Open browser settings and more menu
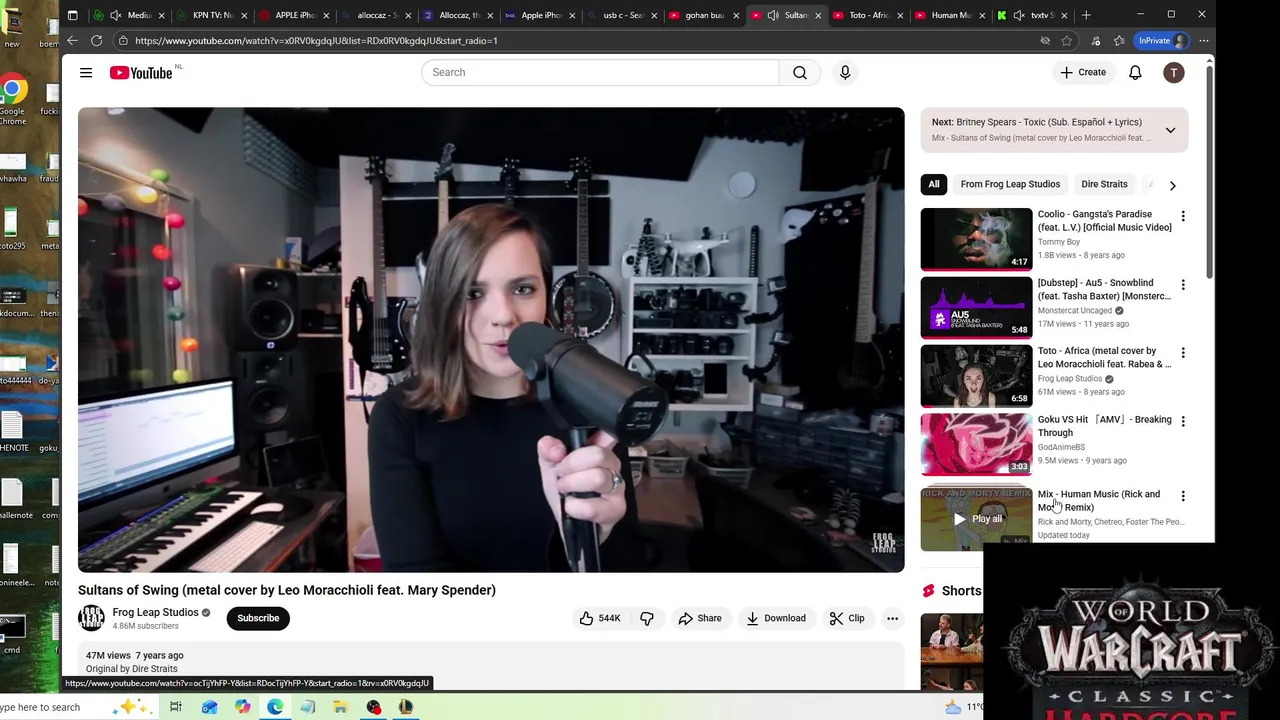Screen dimensions: 1280x720 click(x=1204, y=40)
